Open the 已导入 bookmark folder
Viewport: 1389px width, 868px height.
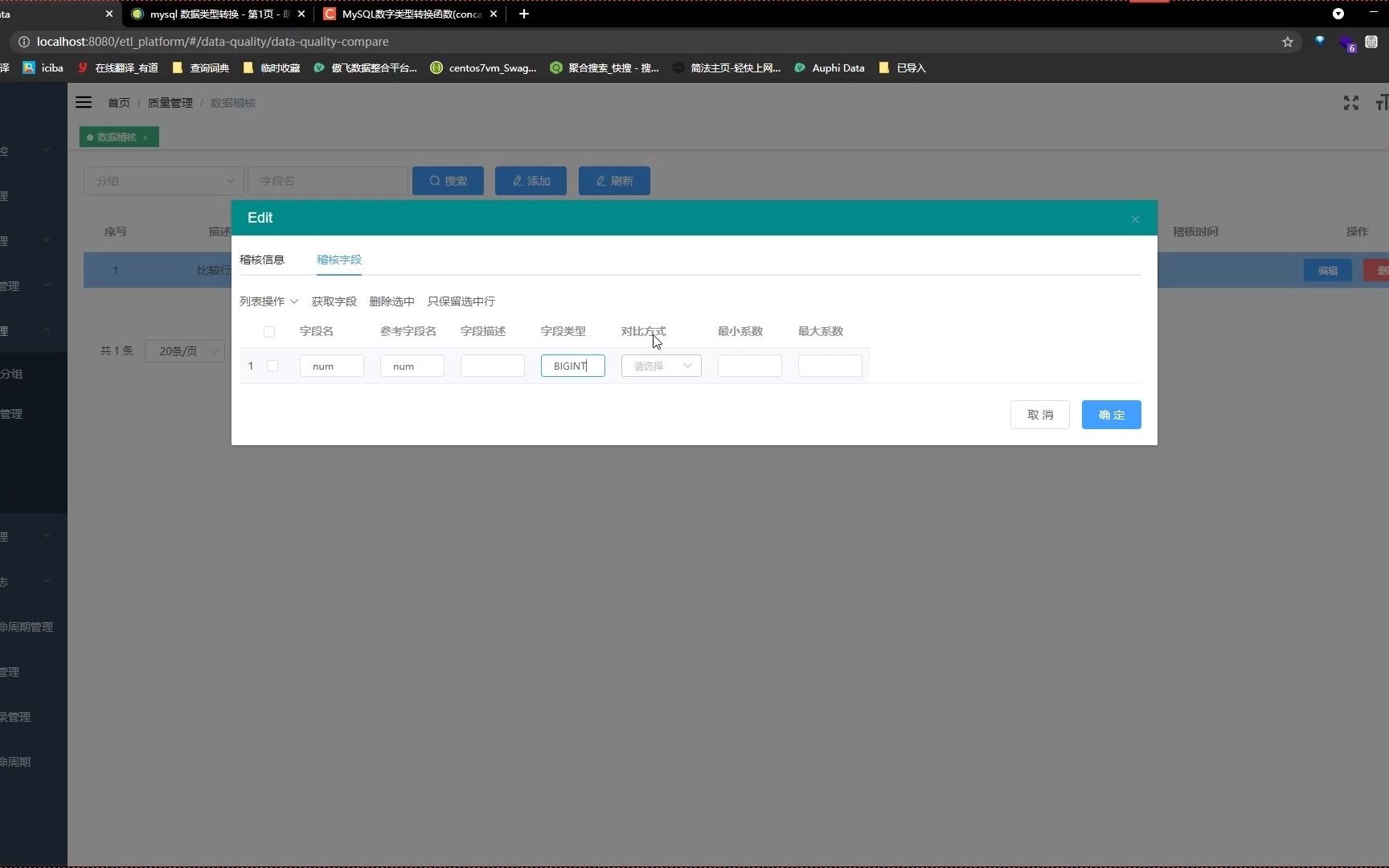pos(902,68)
